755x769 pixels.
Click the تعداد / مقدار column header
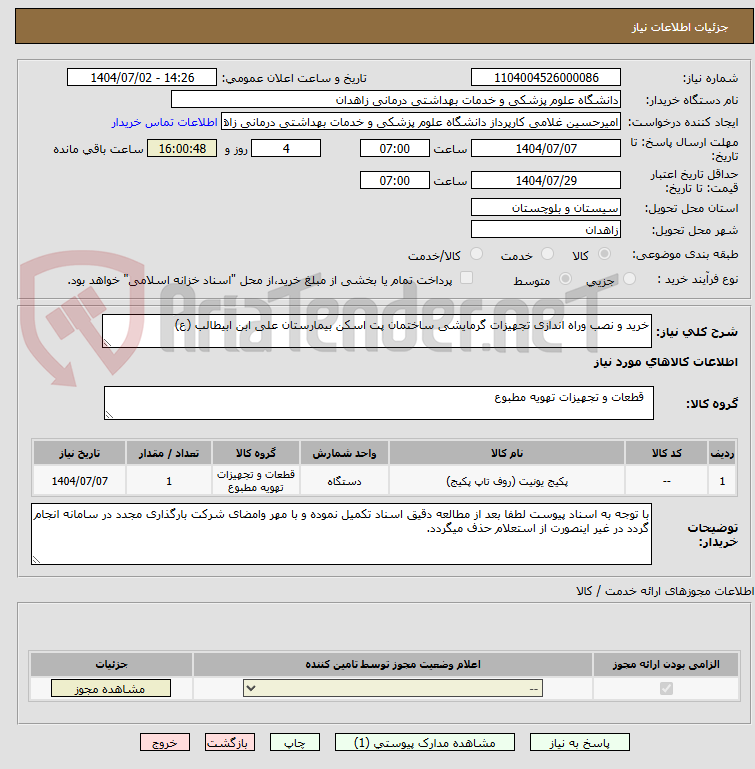tap(169, 453)
